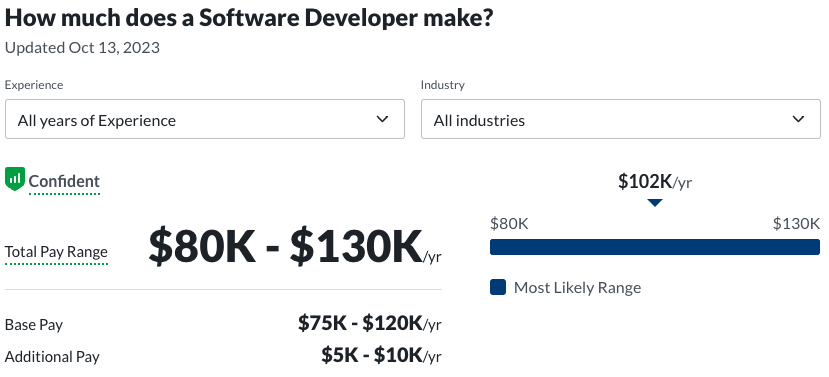
Task: Click the dotted-underlined Confident label
Action: pos(64,181)
